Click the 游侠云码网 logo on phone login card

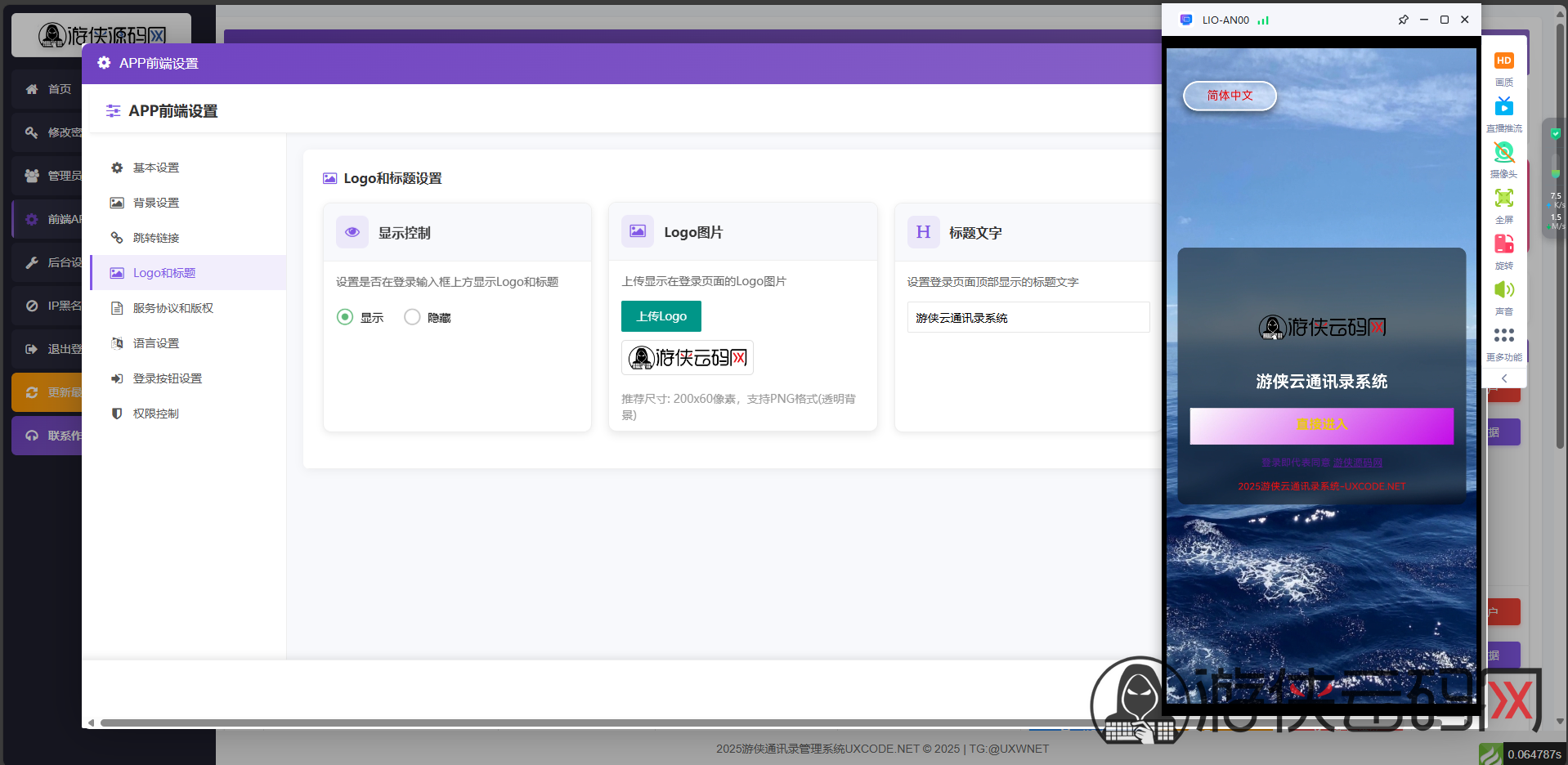(1322, 328)
